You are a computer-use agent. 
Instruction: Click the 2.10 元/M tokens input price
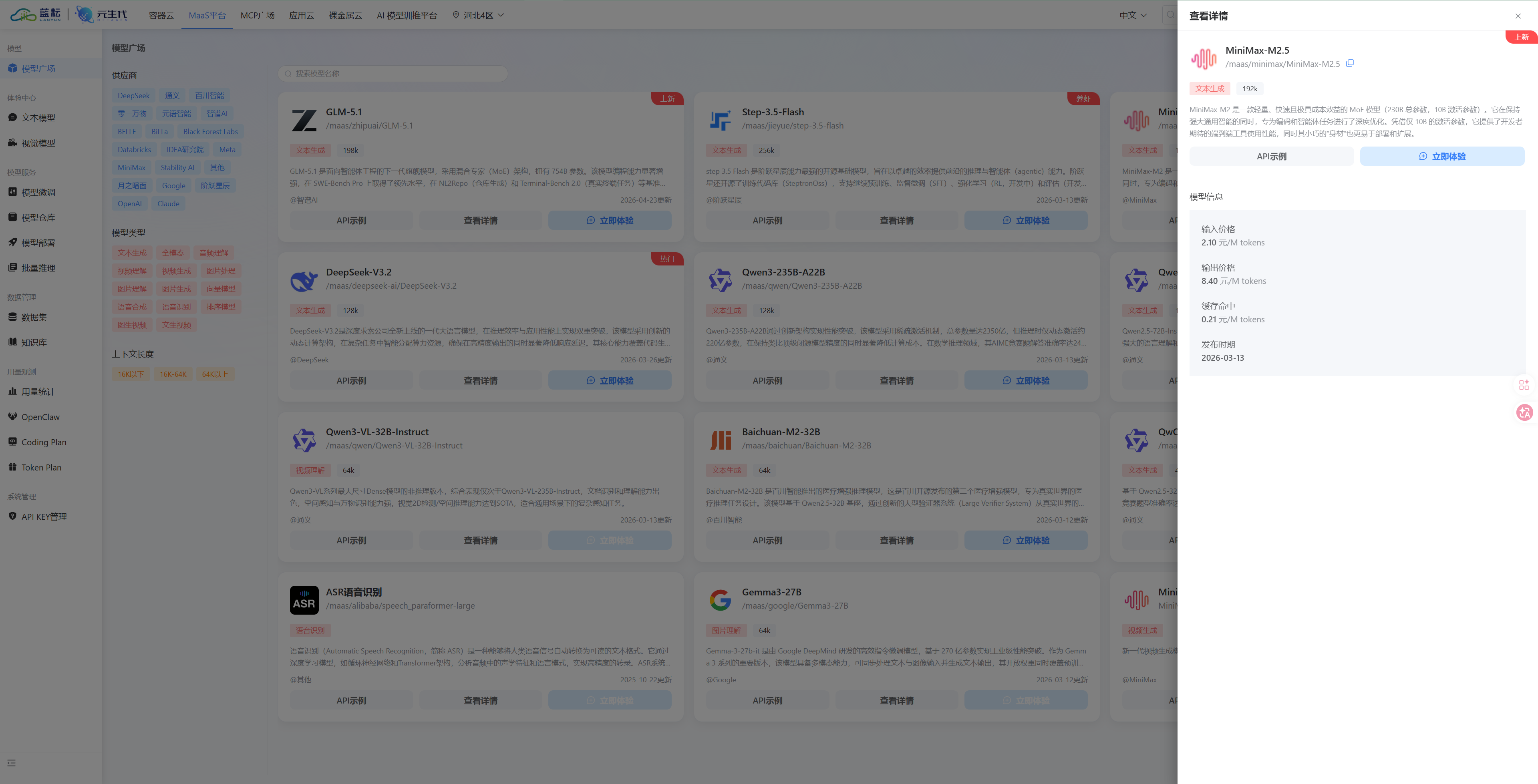[x=1233, y=242]
